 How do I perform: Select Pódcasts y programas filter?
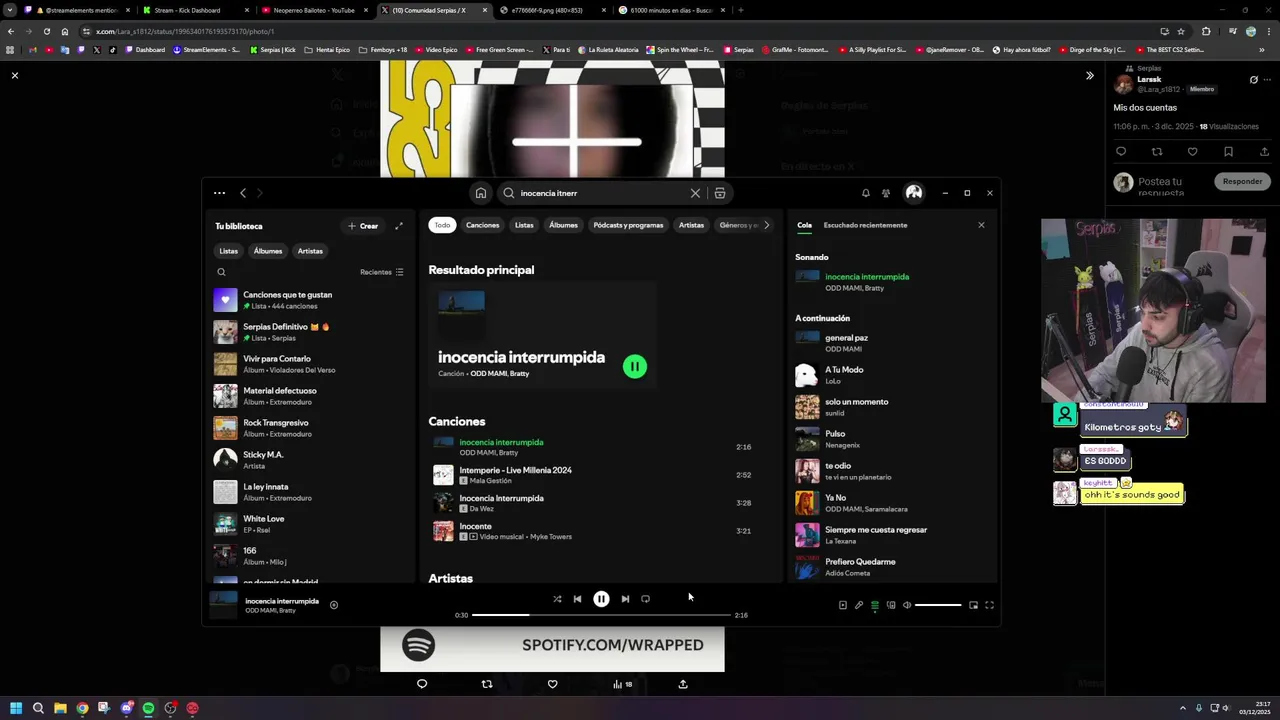(x=628, y=225)
